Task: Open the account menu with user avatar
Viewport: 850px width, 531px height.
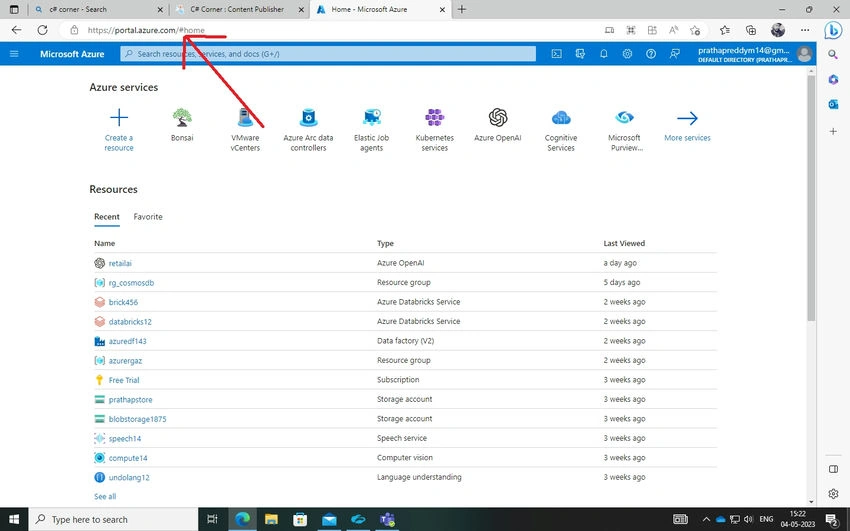Action: click(x=804, y=54)
